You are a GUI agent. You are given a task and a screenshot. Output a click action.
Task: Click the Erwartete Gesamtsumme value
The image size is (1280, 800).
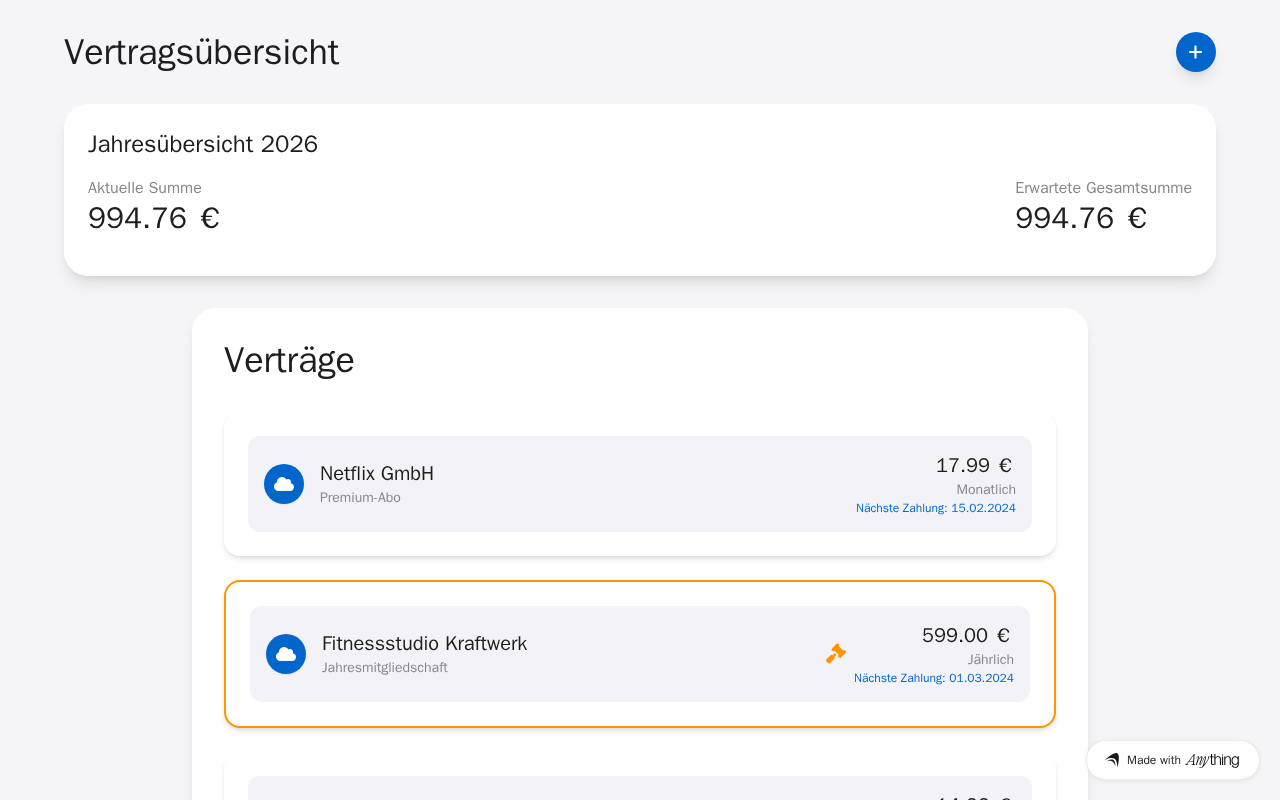[1081, 218]
